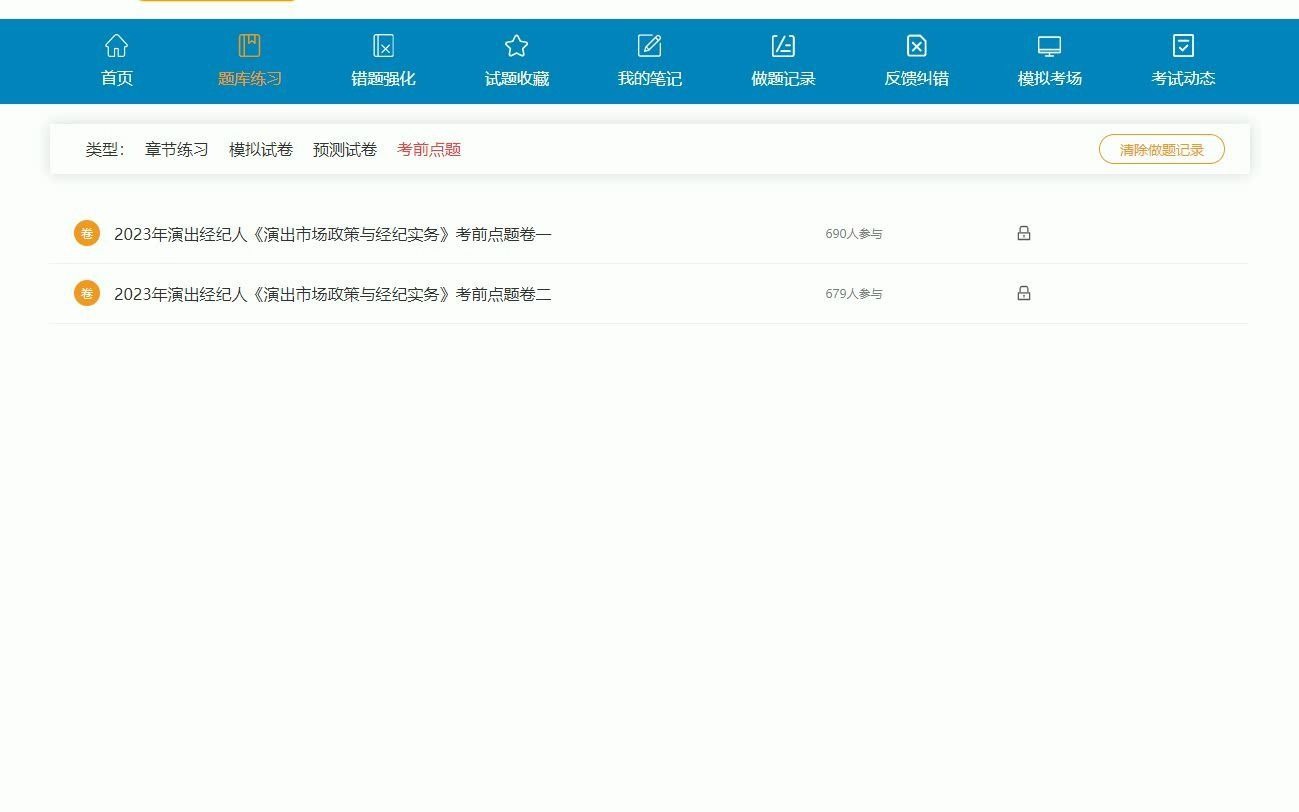Open the 模拟考场 monitor icon
1299x812 pixels.
1049,46
